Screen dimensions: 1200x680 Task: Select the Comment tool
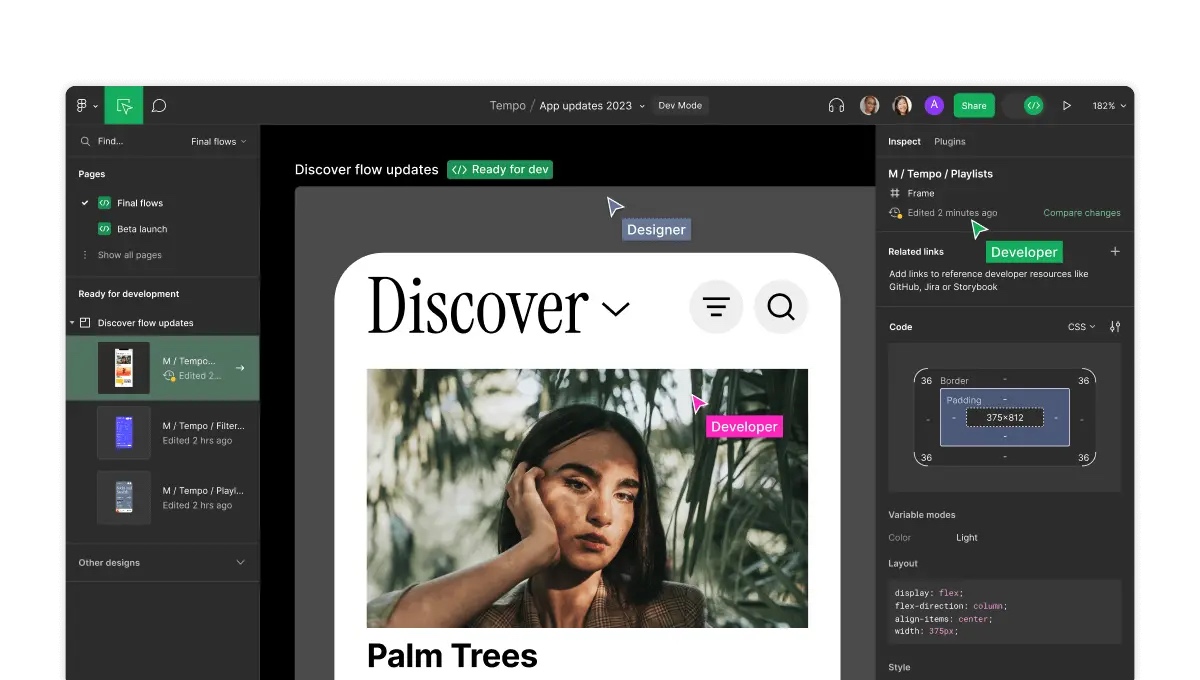click(x=159, y=105)
